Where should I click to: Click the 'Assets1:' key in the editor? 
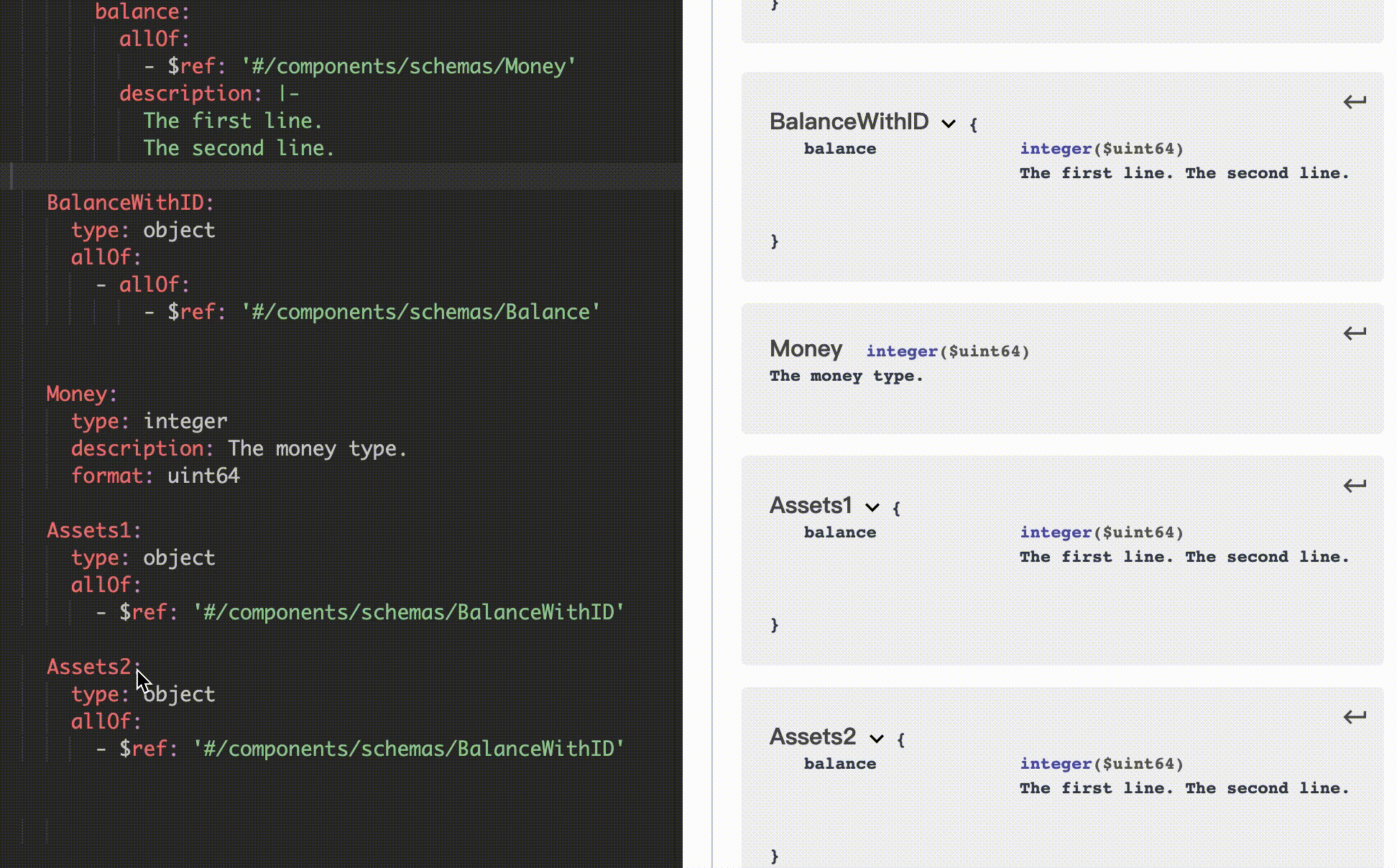94,530
